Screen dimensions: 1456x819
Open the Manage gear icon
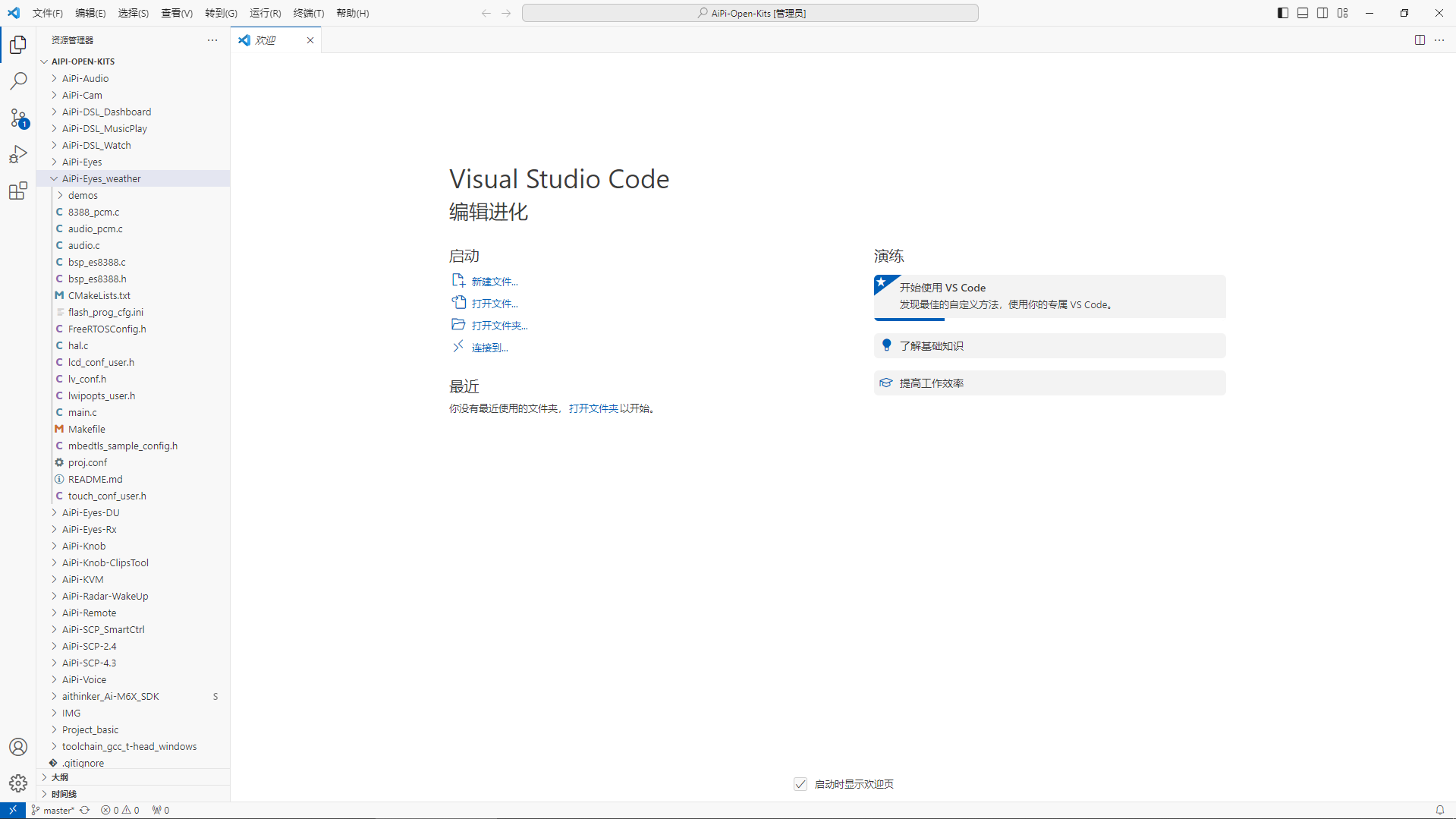18,783
